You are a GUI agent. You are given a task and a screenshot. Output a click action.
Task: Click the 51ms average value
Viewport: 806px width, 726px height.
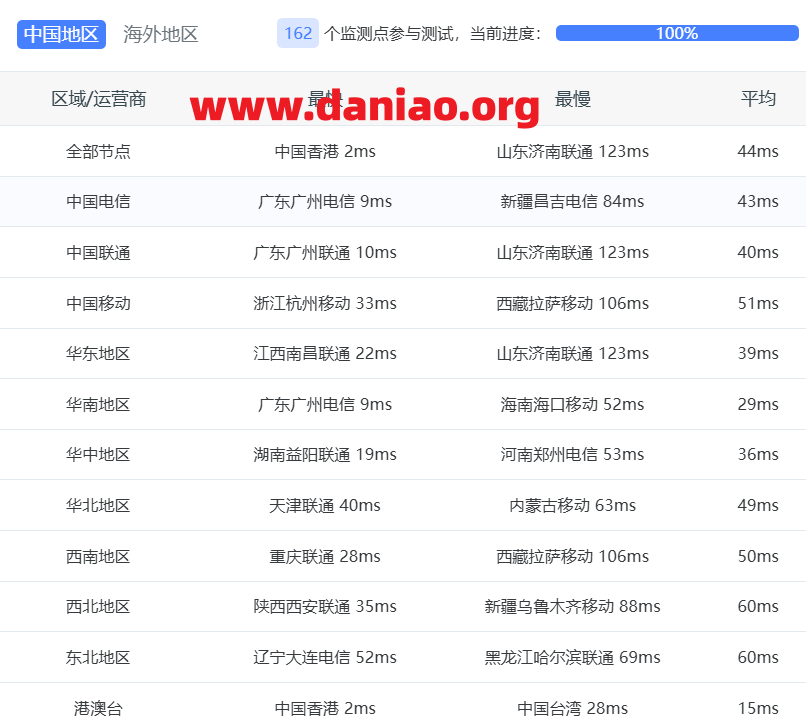pos(758,303)
